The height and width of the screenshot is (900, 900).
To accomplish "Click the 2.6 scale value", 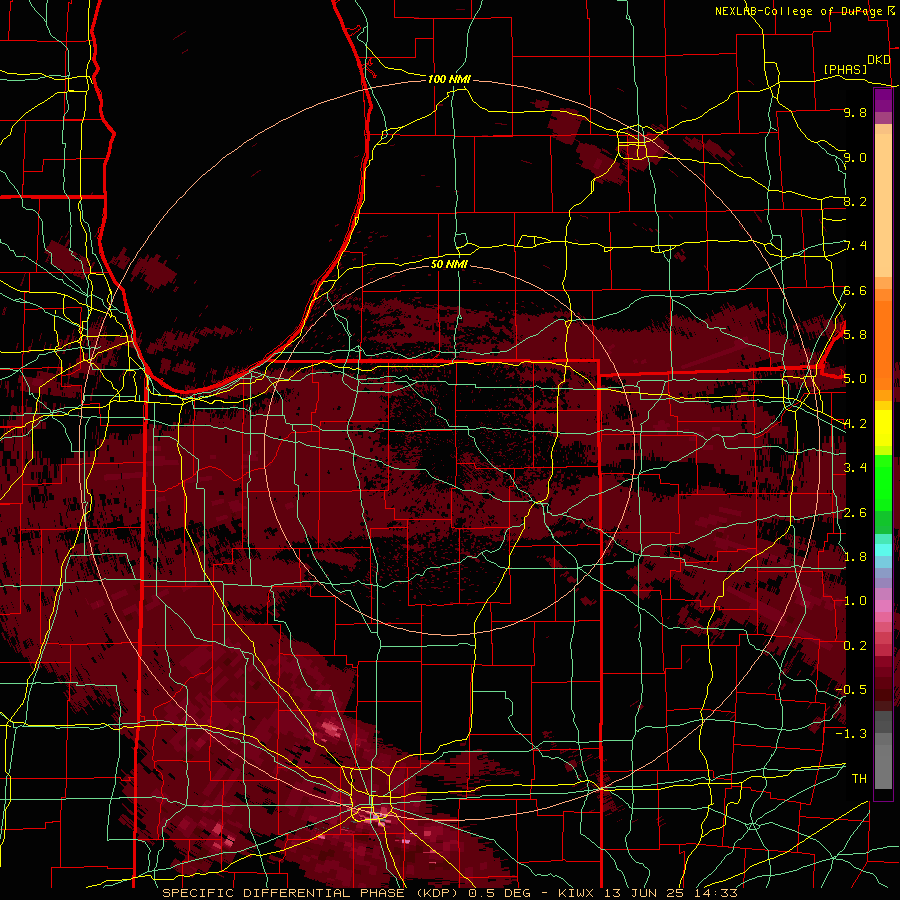I will [855, 512].
